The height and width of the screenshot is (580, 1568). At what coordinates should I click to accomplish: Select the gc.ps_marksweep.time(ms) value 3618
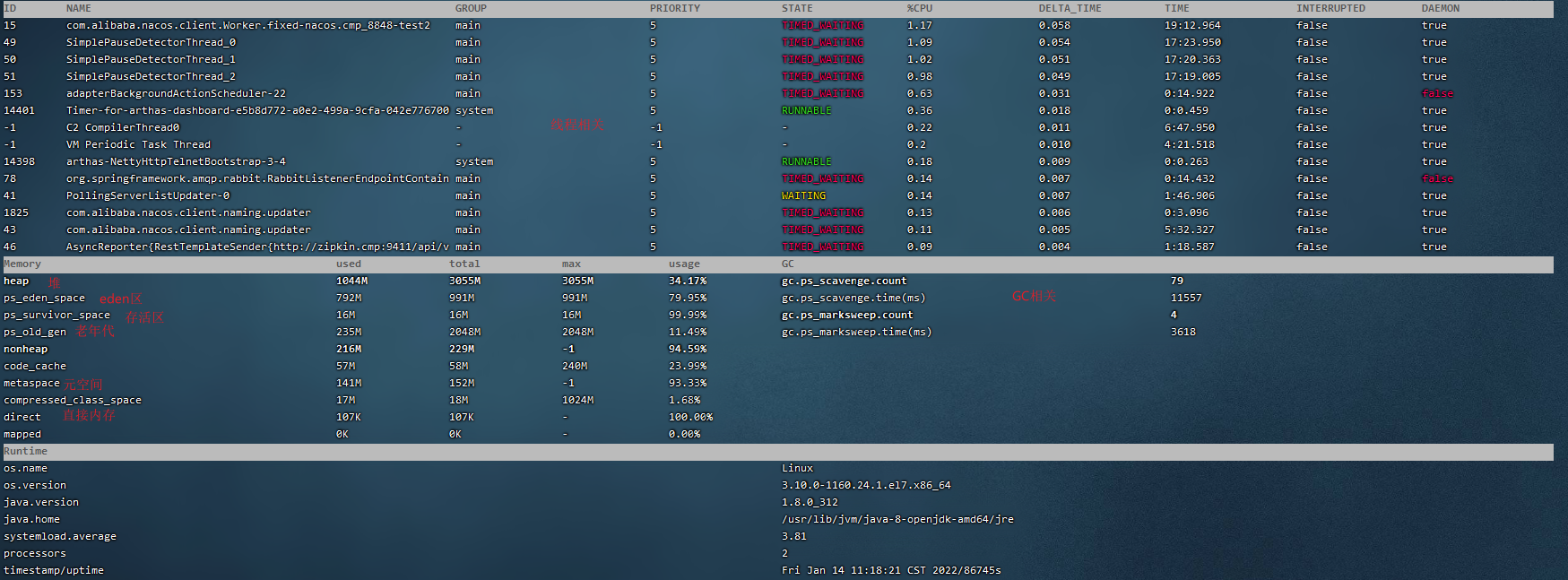1182,332
